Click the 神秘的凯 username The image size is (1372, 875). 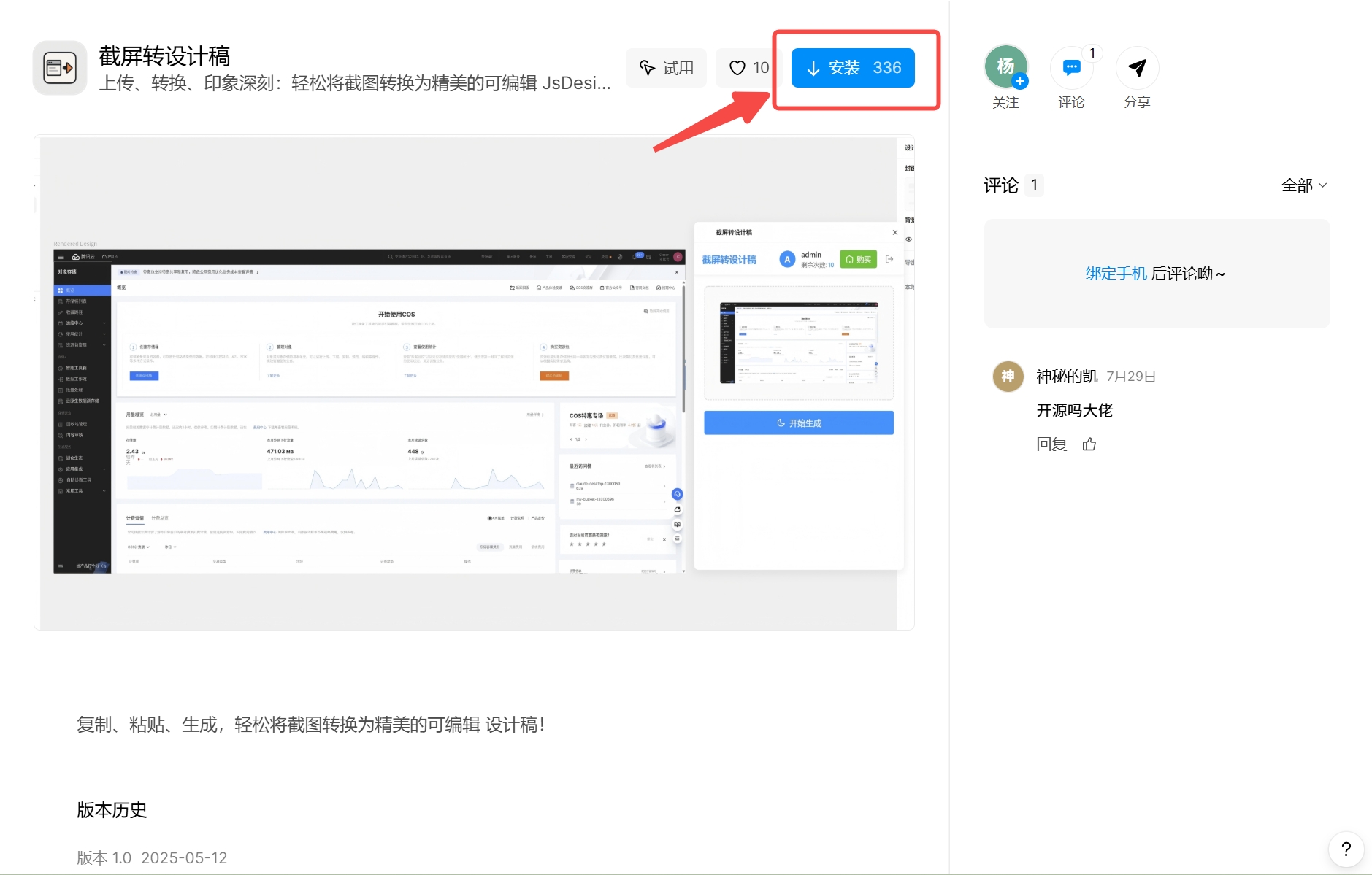[x=1067, y=377]
